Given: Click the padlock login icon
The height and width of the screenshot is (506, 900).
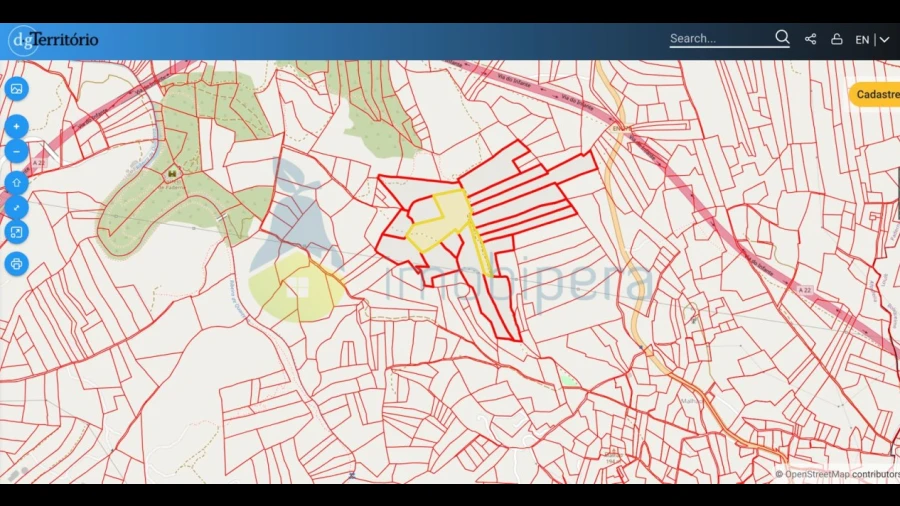Looking at the screenshot, I should (837, 39).
